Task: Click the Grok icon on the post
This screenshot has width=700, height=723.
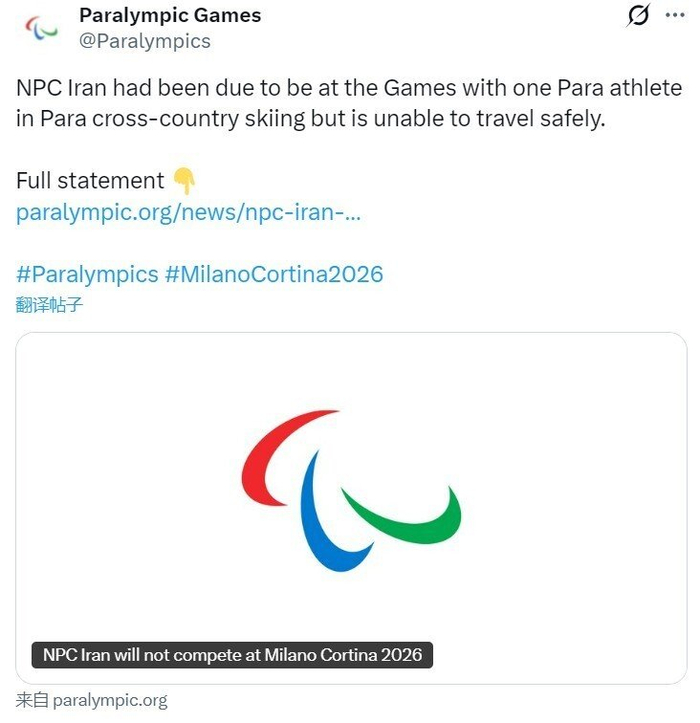Action: [x=637, y=16]
